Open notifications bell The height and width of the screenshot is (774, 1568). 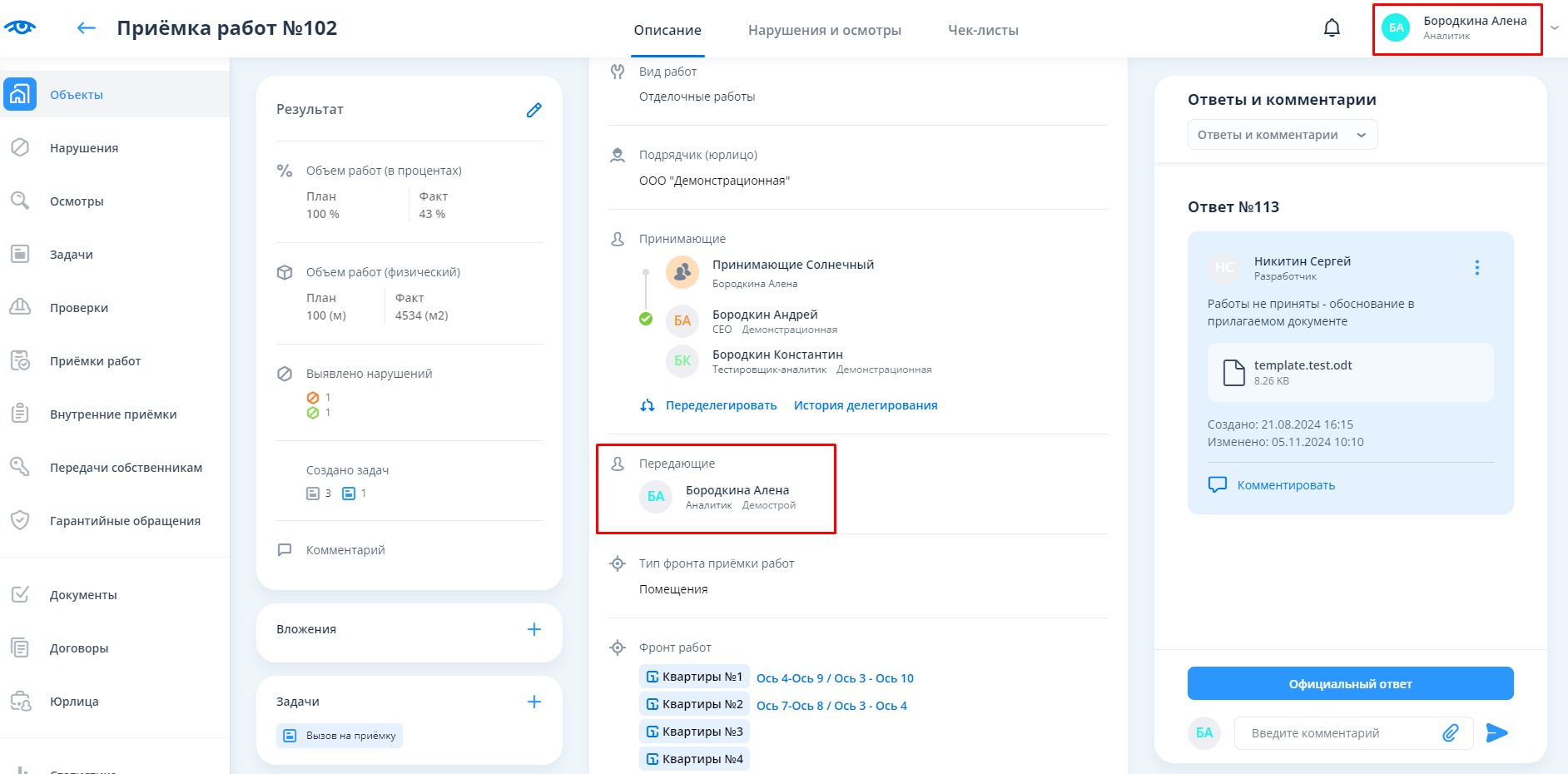click(x=1332, y=28)
